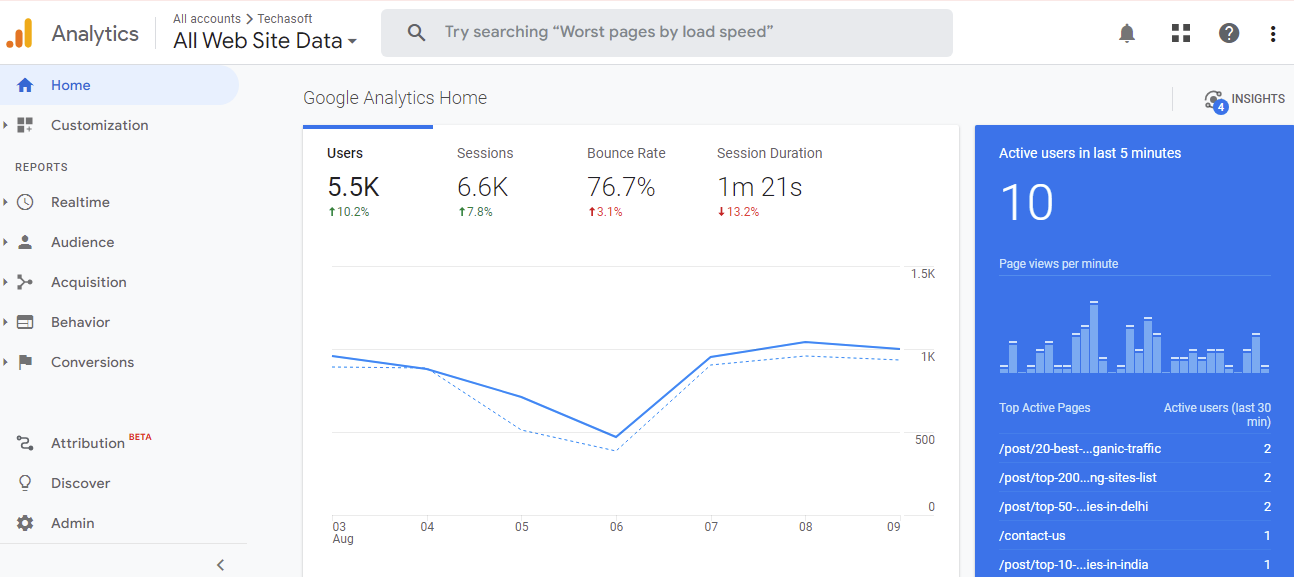1294x577 pixels.
Task: Click the Techasoft account breadcrumb
Action: pyautogui.click(x=283, y=18)
